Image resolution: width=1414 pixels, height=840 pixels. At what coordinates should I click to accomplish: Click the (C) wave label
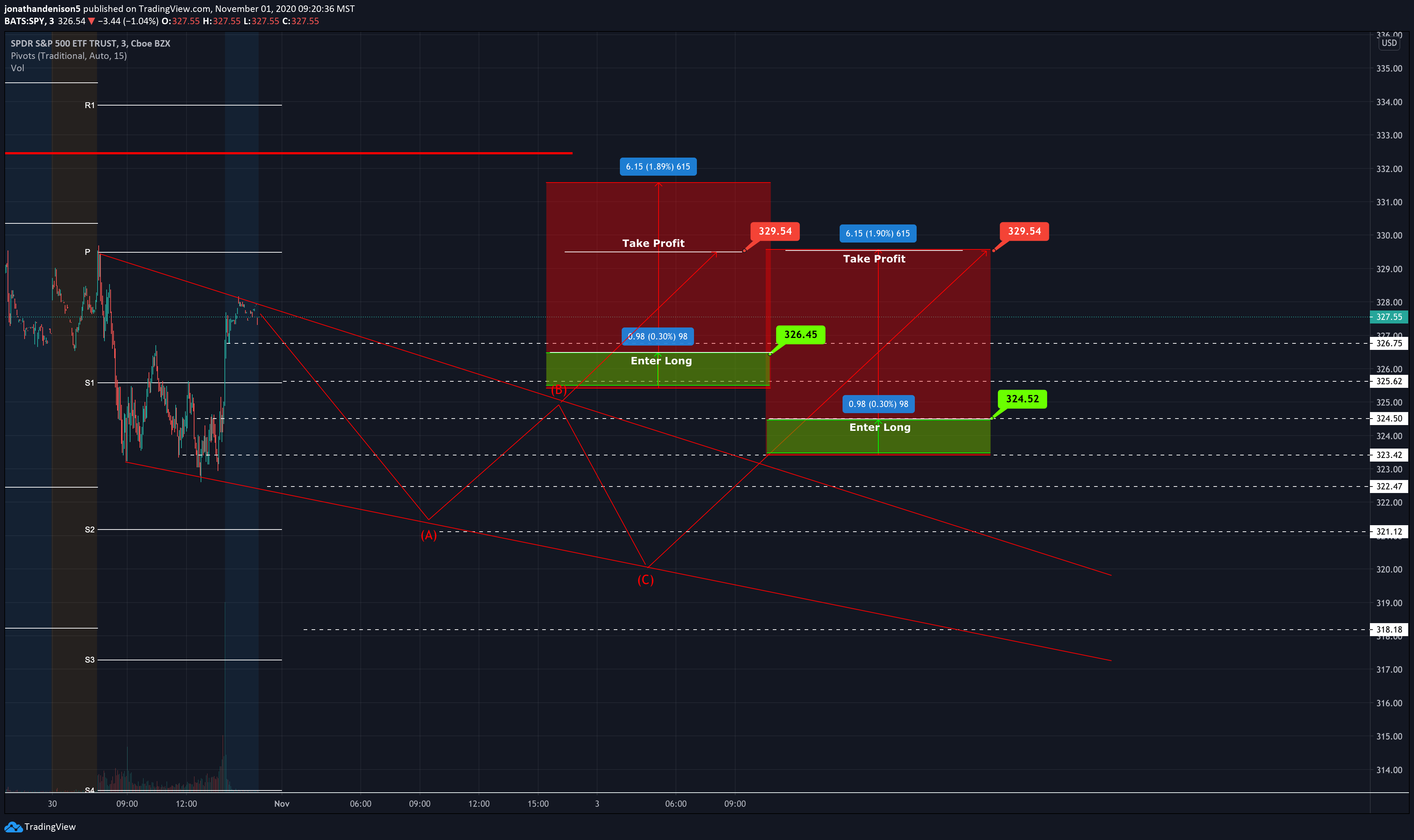click(645, 580)
